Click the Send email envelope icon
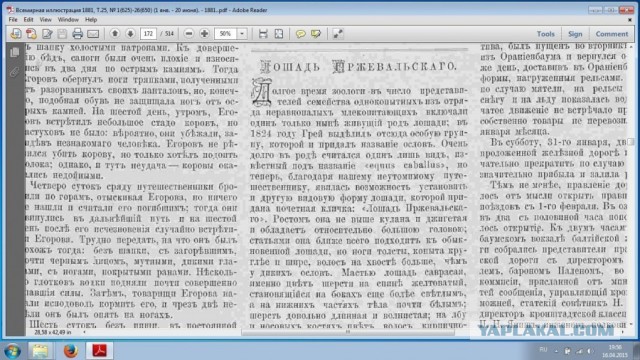 coord(93,34)
